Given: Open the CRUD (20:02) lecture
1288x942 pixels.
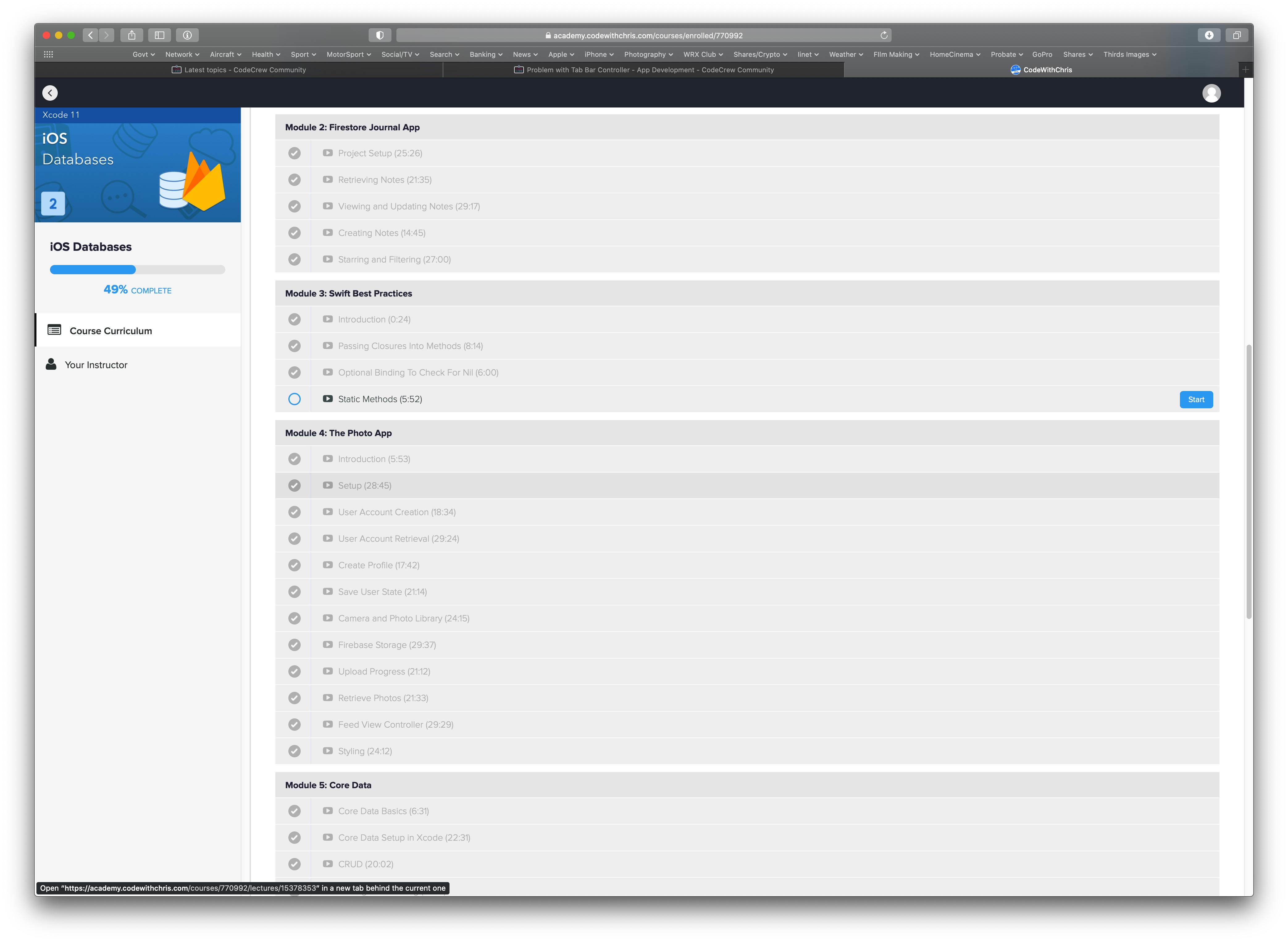Looking at the screenshot, I should 747,864.
